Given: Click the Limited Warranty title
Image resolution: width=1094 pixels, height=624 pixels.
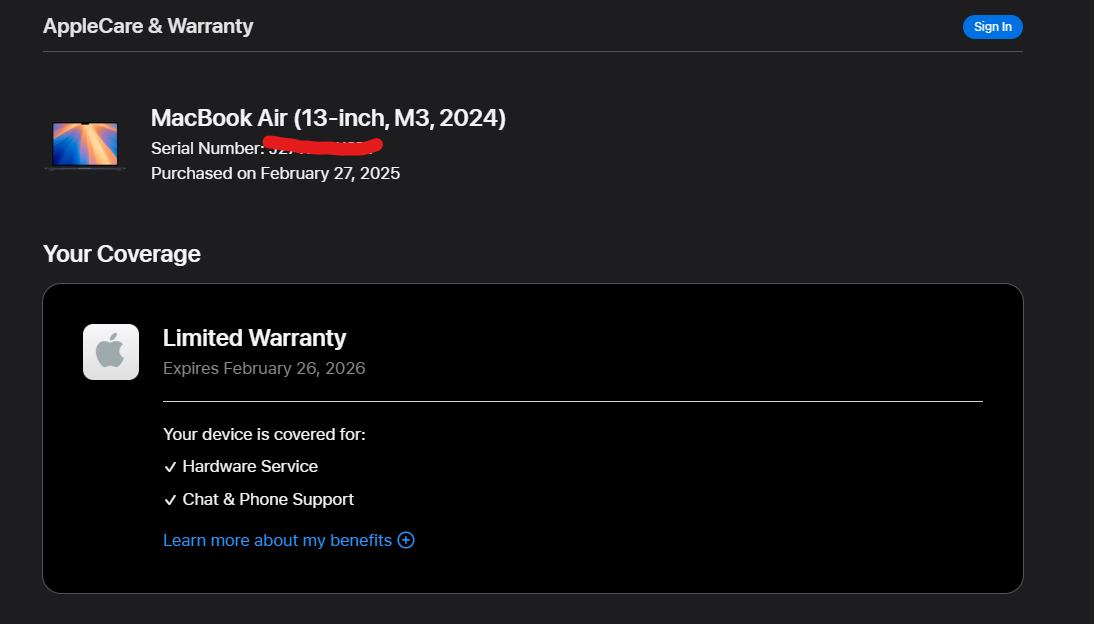Looking at the screenshot, I should click(x=254, y=338).
